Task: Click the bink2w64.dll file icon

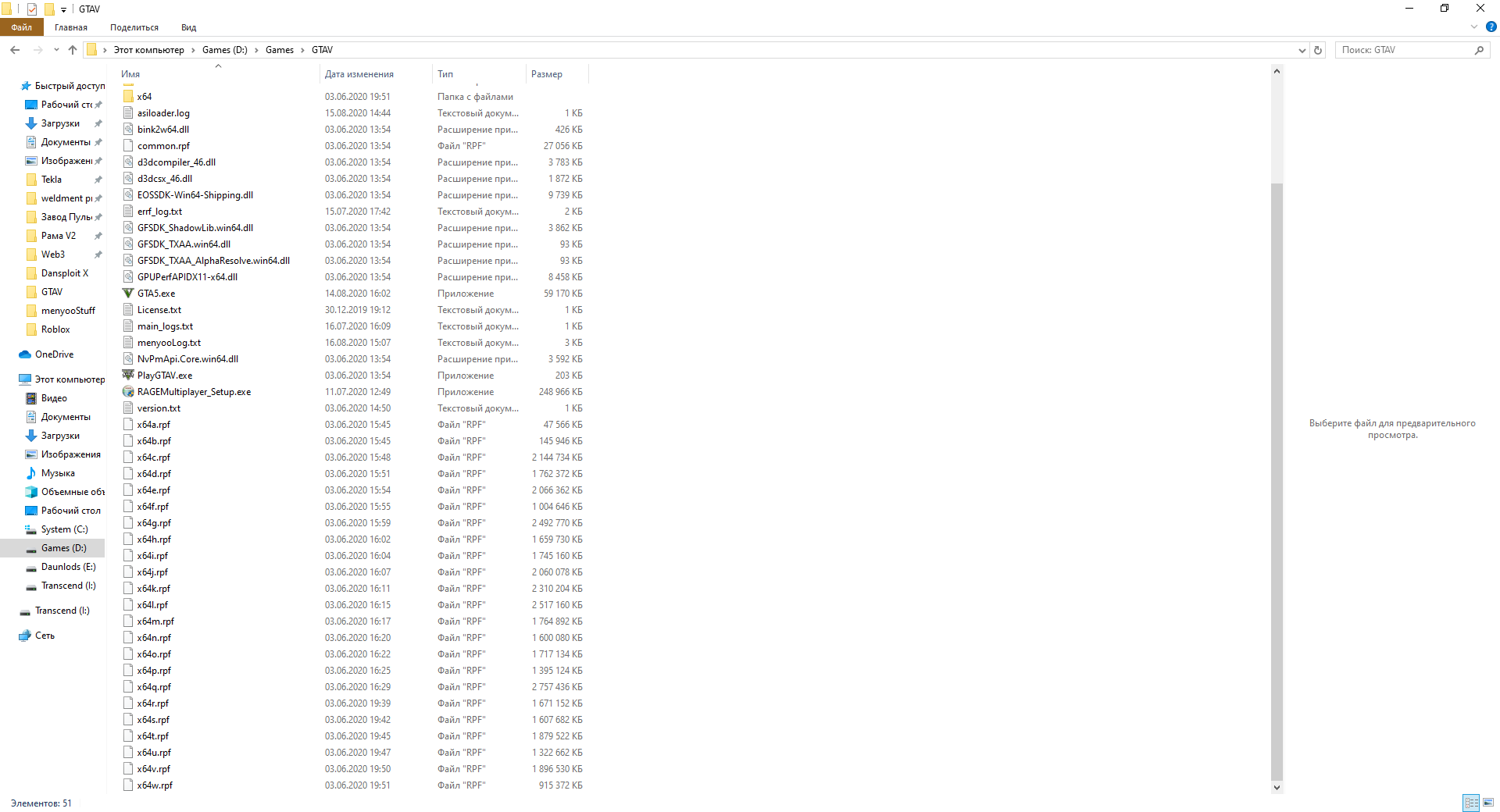Action: pos(128,130)
